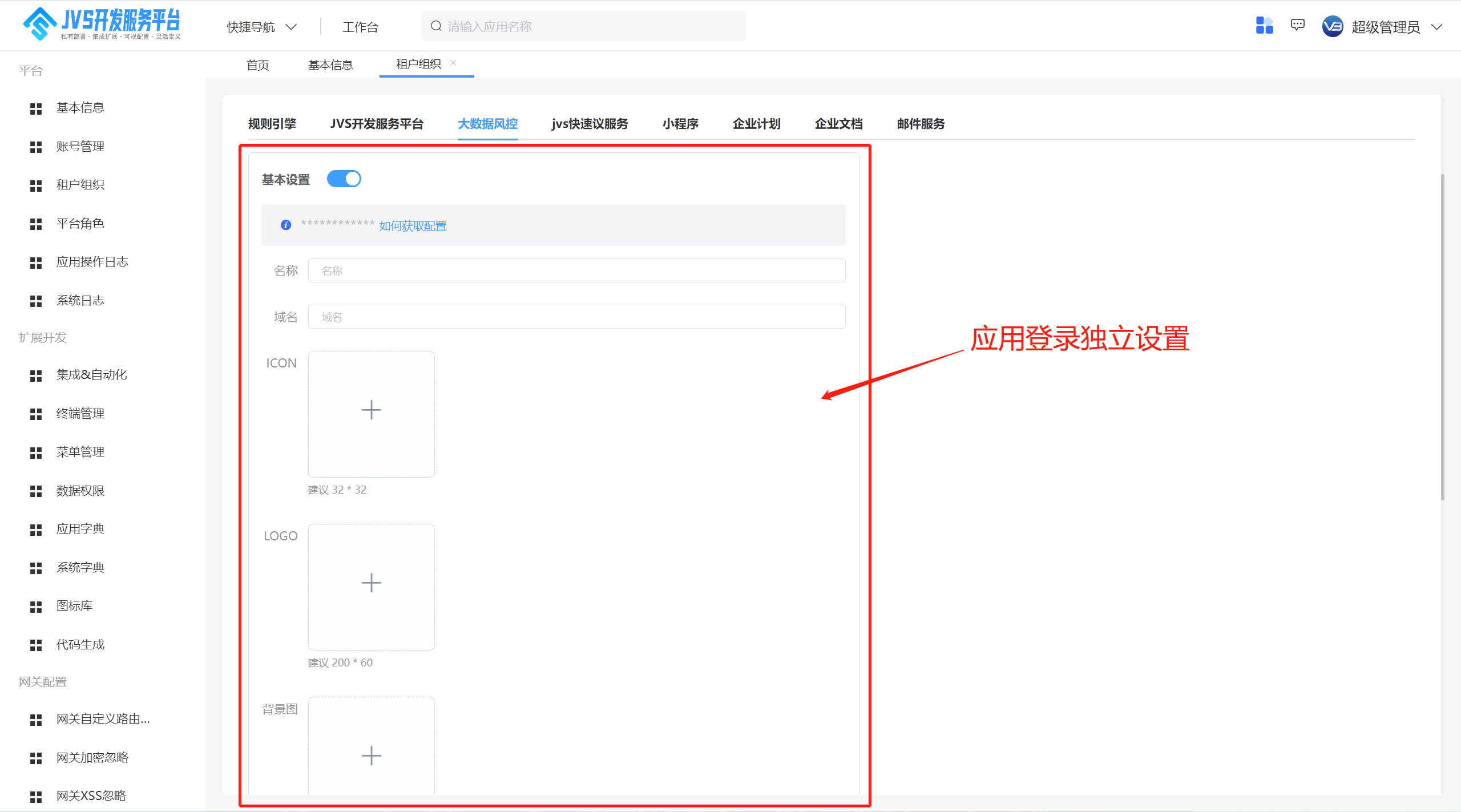Click grid icon beside 应用字典
1461x812 pixels.
[36, 530]
